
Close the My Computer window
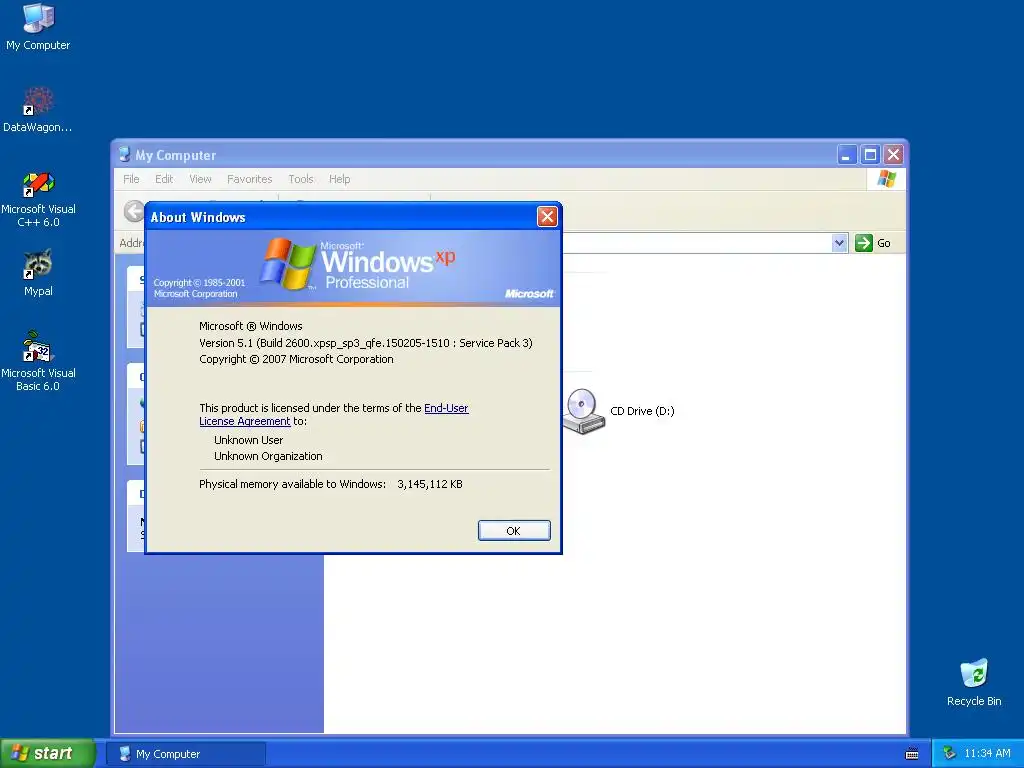tap(893, 155)
